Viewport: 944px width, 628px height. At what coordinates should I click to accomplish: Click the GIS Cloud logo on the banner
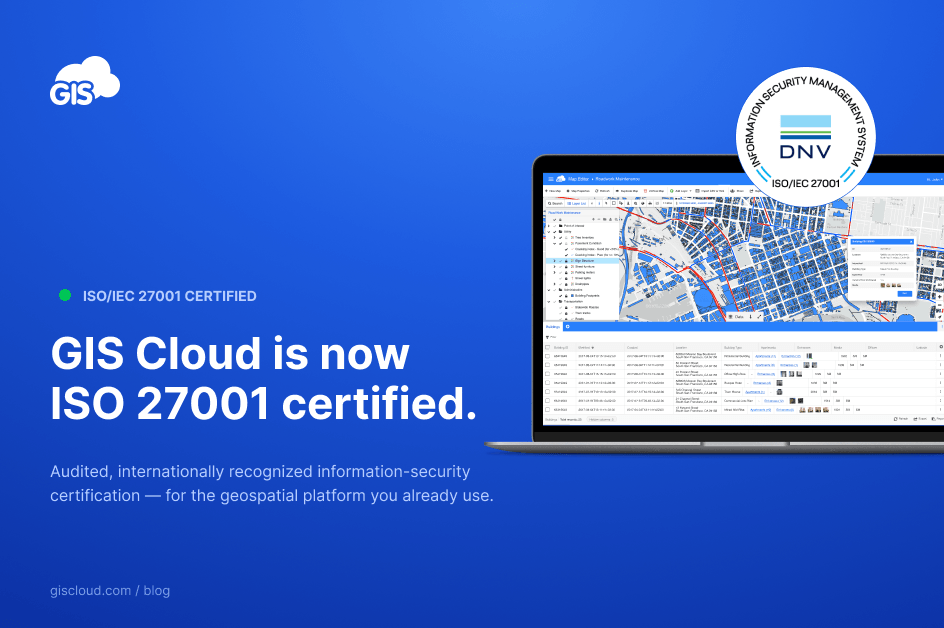click(85, 81)
